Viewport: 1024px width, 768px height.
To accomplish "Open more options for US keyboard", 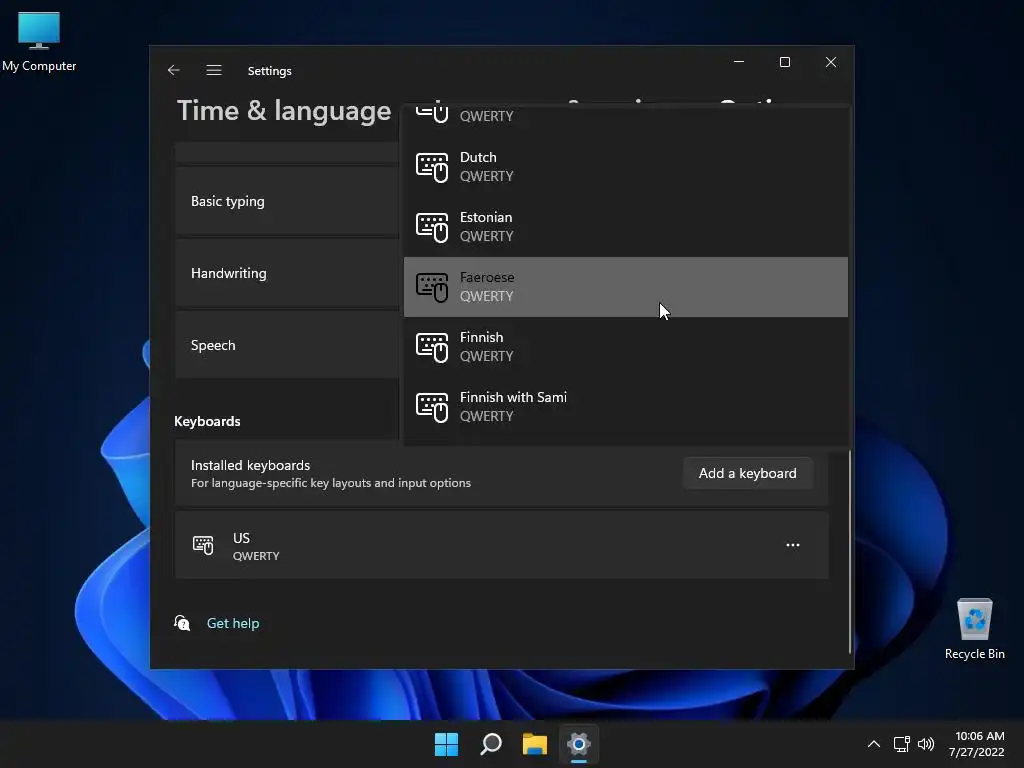I will pos(793,545).
